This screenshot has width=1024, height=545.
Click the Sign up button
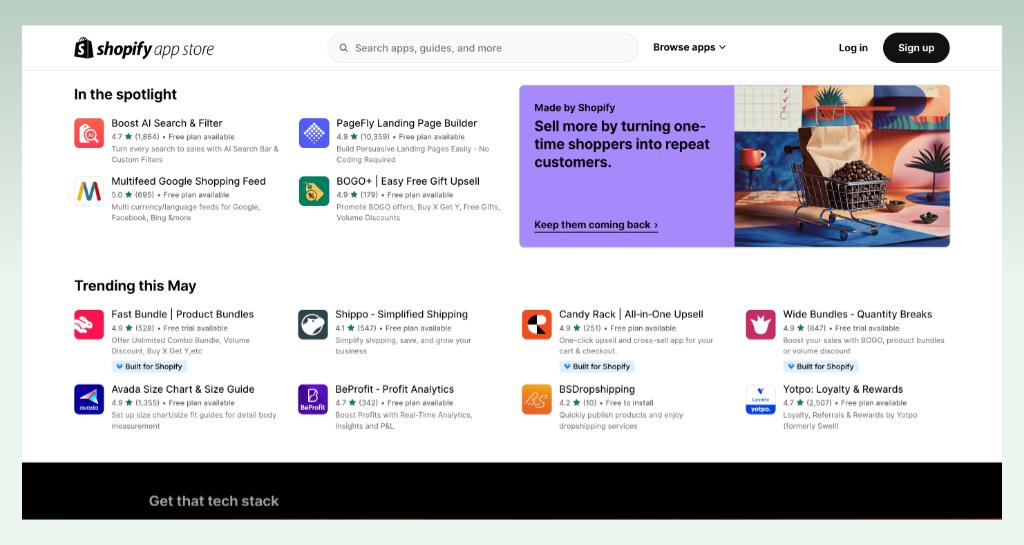(916, 48)
